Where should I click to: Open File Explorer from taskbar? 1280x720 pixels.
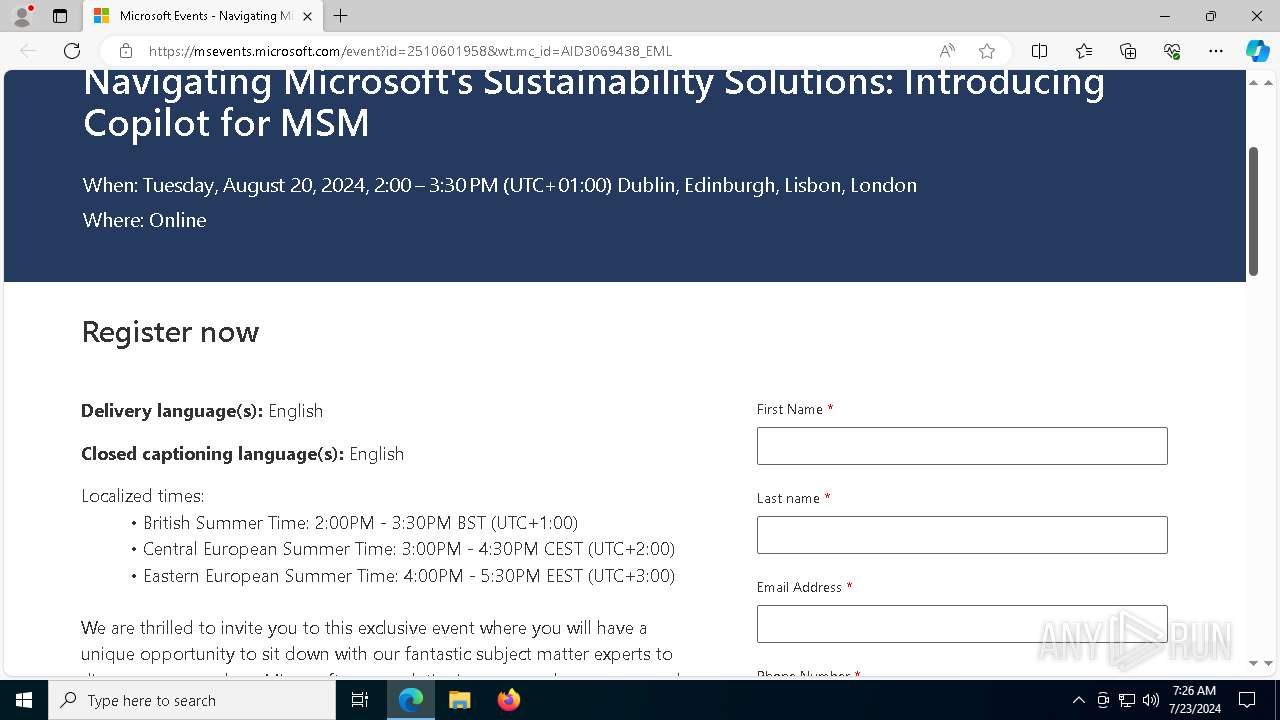(x=460, y=700)
